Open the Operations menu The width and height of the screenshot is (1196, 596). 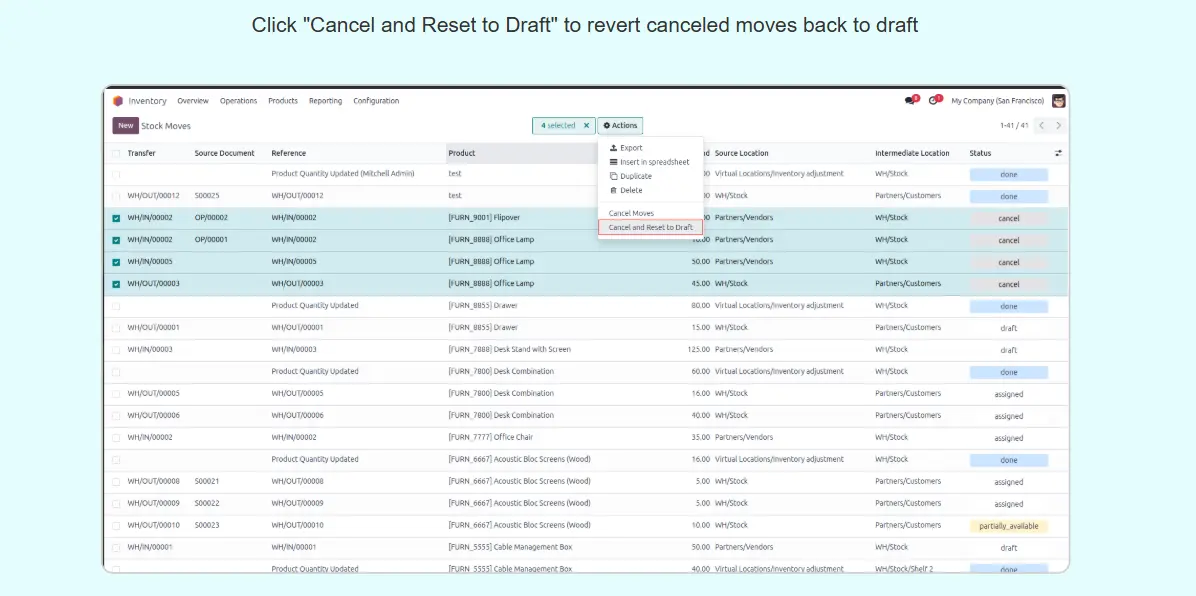[x=238, y=101]
